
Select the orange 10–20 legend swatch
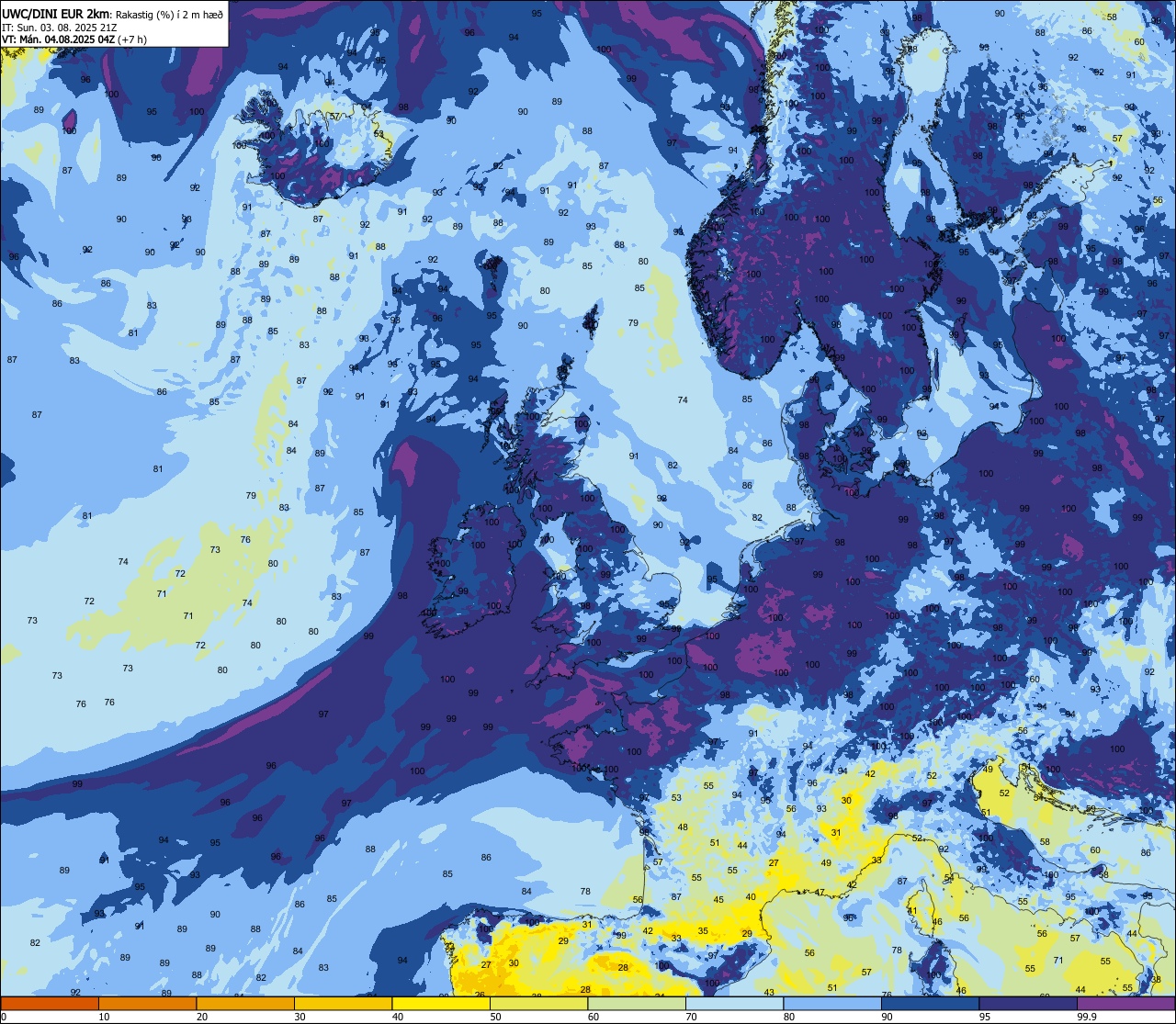coord(147,1003)
